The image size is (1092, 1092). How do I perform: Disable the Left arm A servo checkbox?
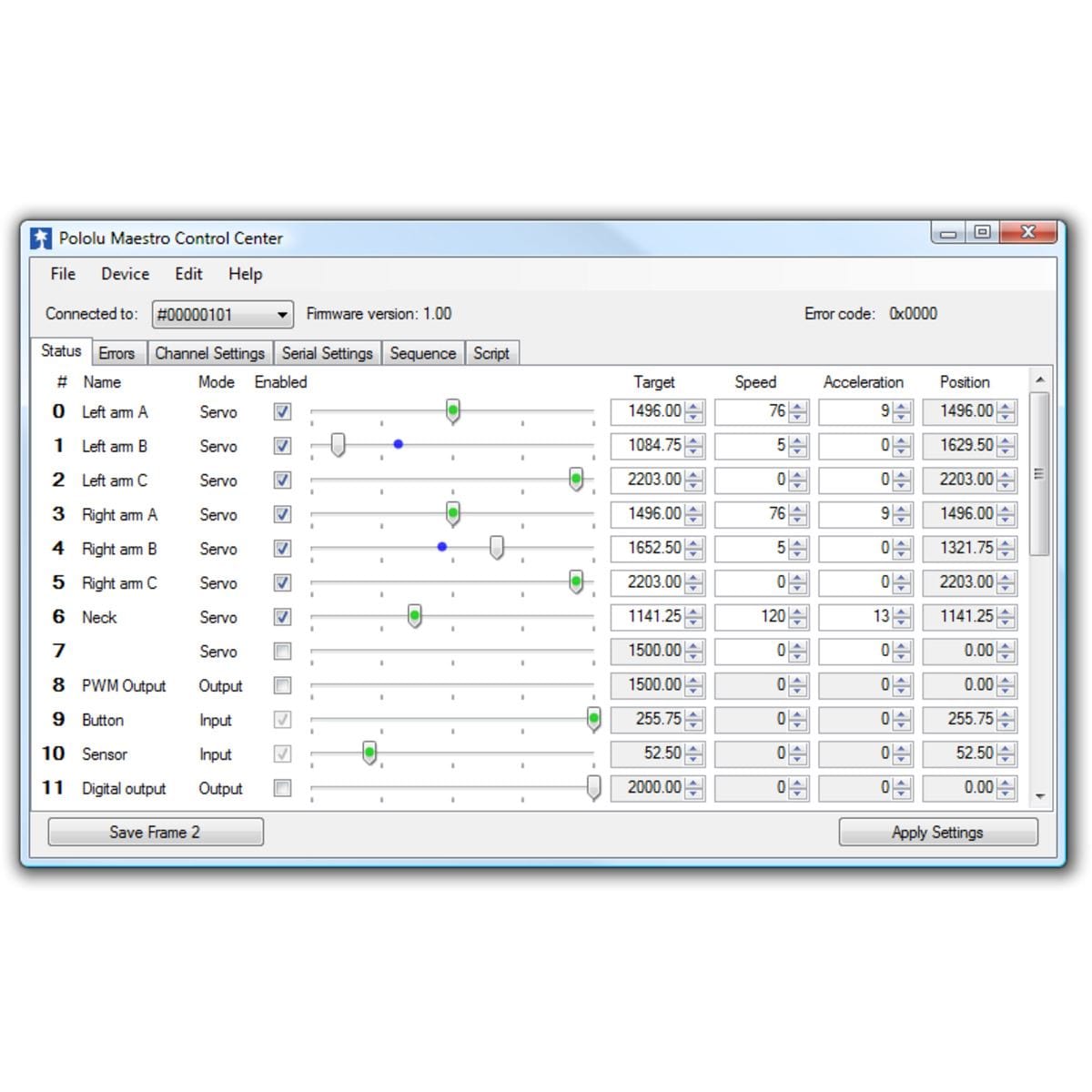(283, 412)
